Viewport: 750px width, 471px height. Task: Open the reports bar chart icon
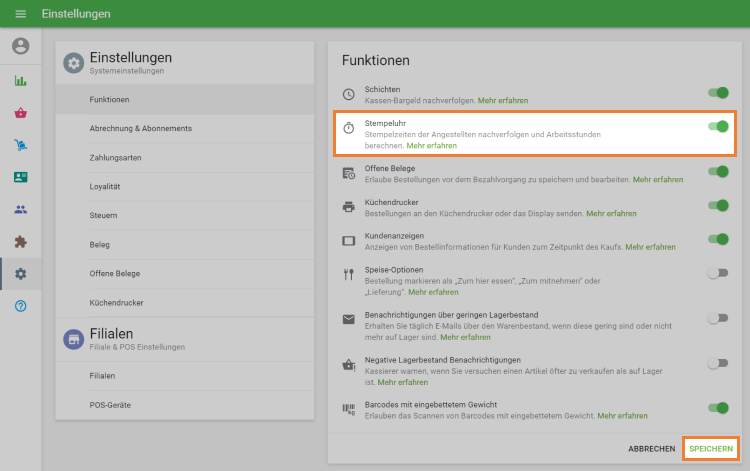tap(20, 81)
